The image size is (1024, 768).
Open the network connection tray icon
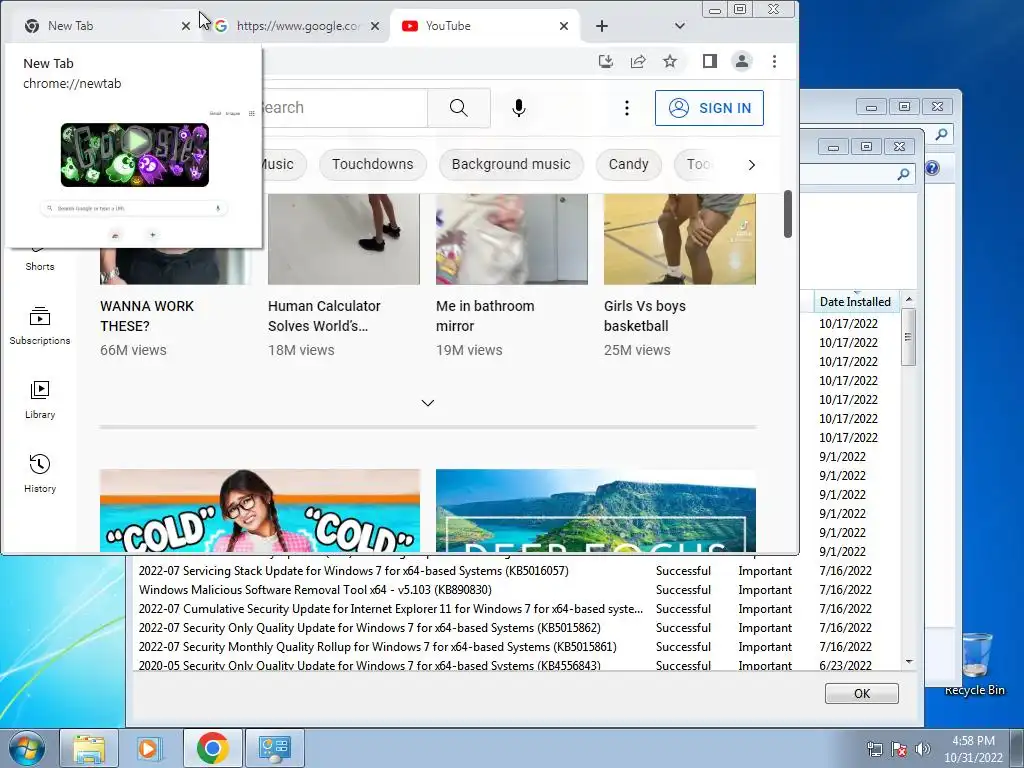pyautogui.click(x=874, y=749)
